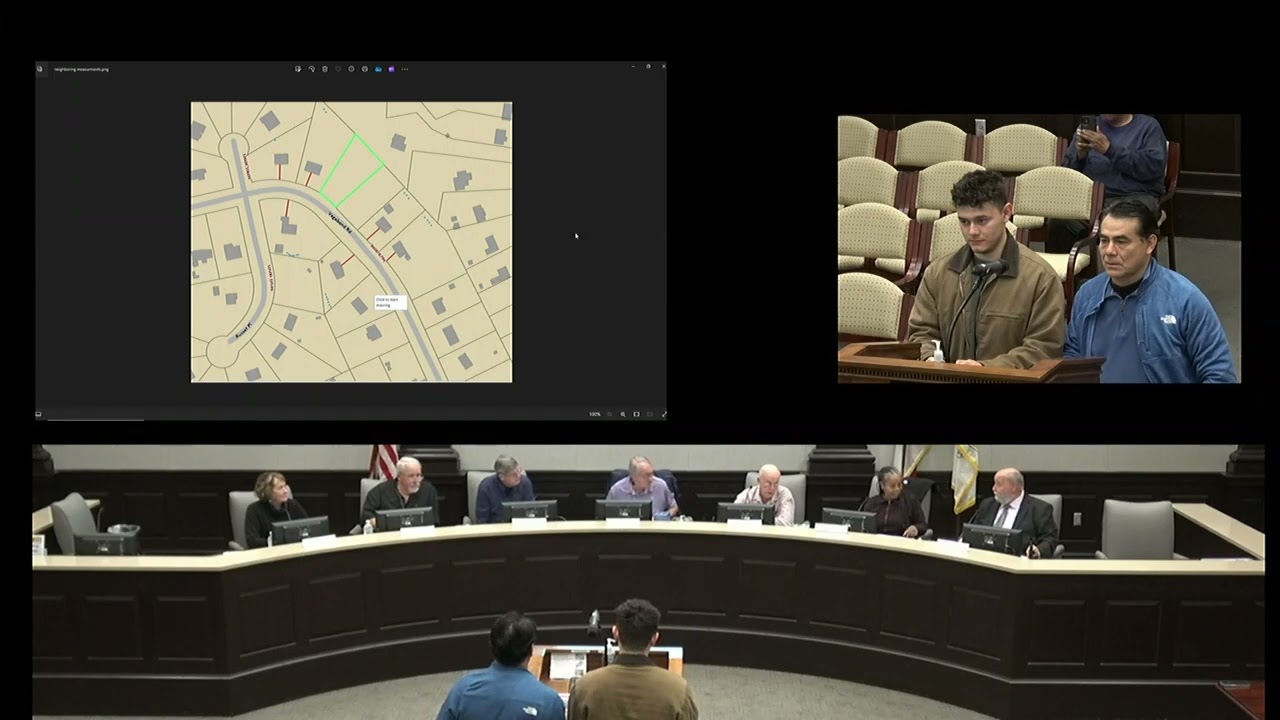Click the council dais wide-shot video feed
The height and width of the screenshot is (720, 1280).
(648, 582)
